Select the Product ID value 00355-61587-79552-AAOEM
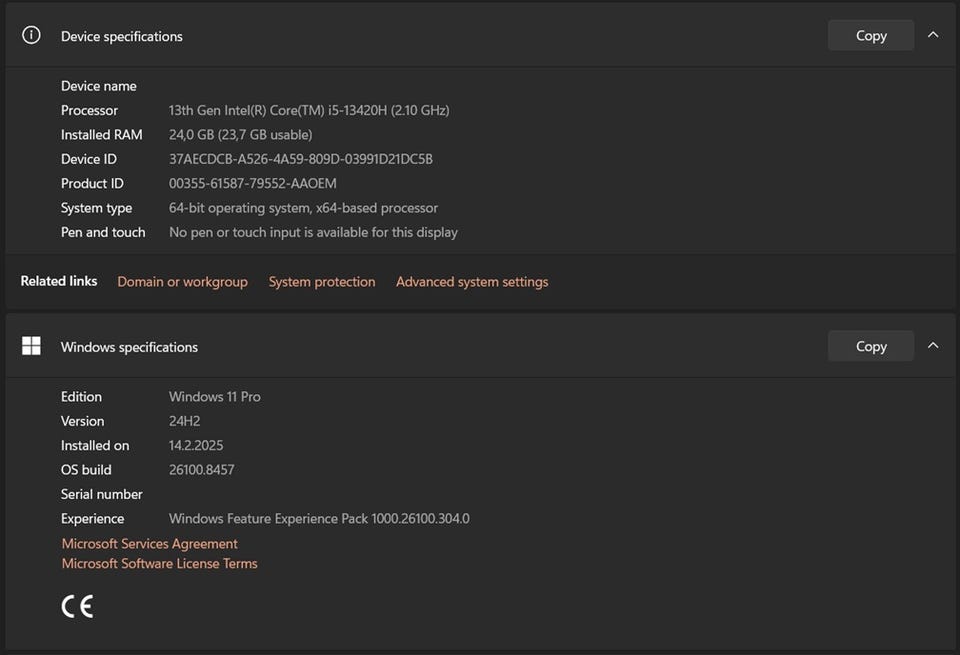 pos(252,184)
